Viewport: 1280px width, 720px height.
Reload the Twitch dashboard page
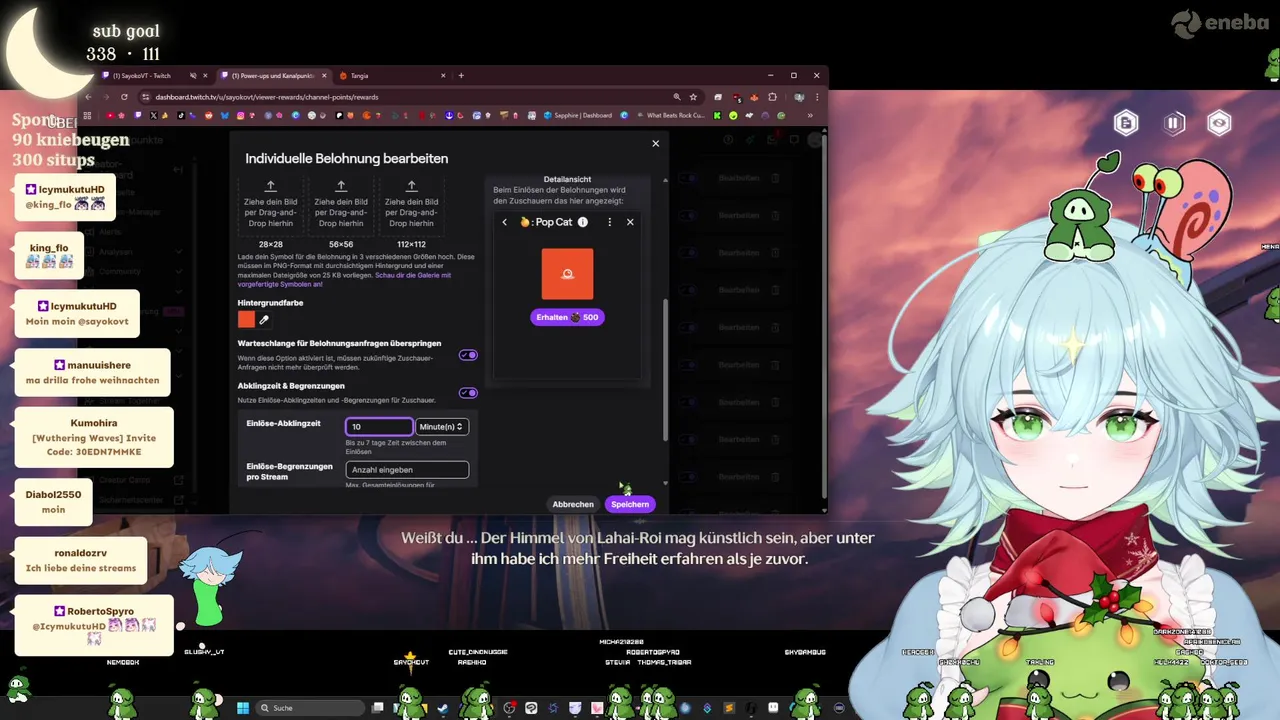point(124,97)
